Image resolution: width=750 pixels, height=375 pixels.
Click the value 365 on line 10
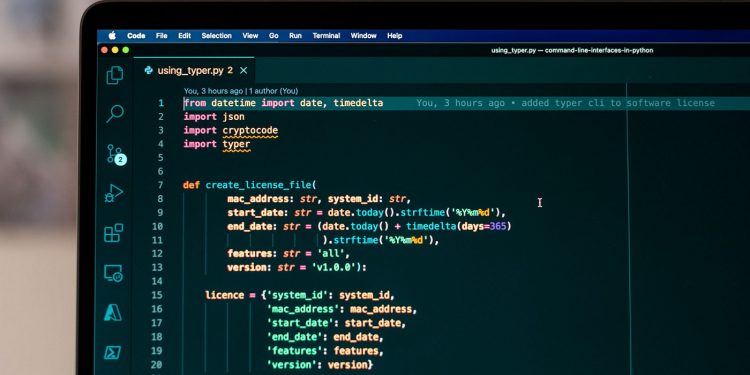coord(498,226)
